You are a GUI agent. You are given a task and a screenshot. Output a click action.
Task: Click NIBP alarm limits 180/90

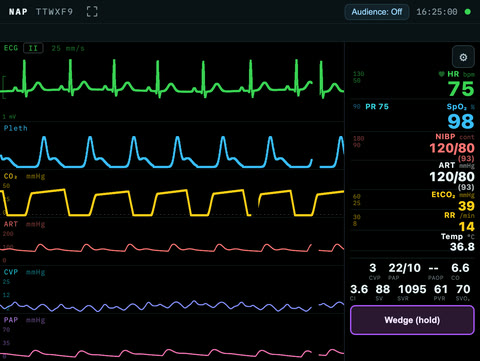pos(359,142)
